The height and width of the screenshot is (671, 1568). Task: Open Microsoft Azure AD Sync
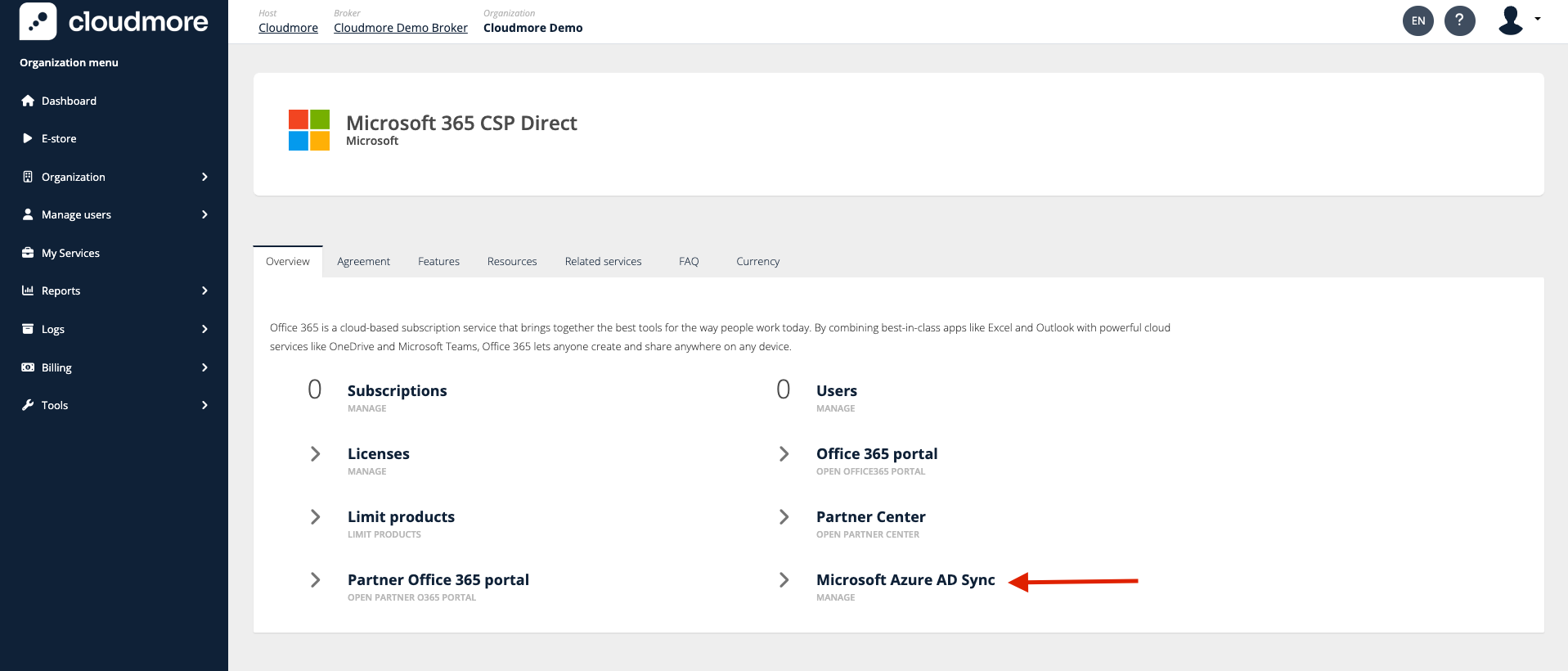click(905, 580)
